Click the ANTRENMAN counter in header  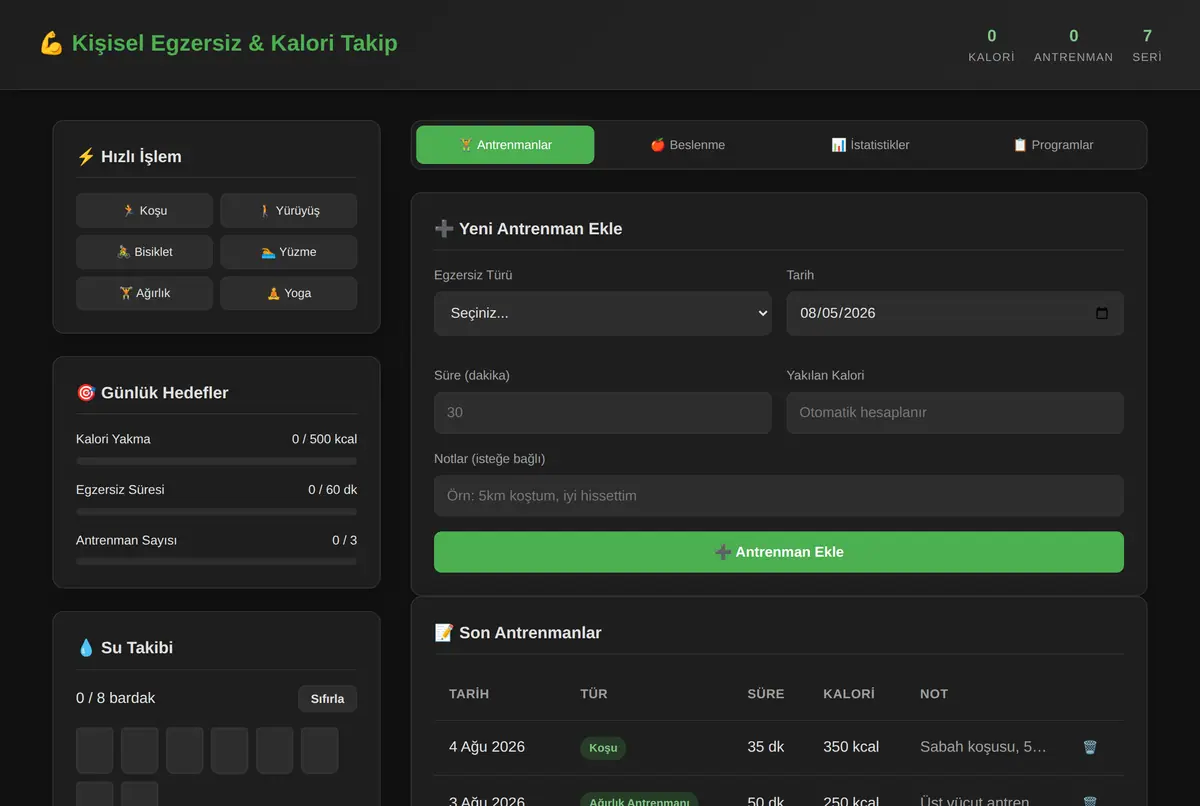pos(1073,46)
